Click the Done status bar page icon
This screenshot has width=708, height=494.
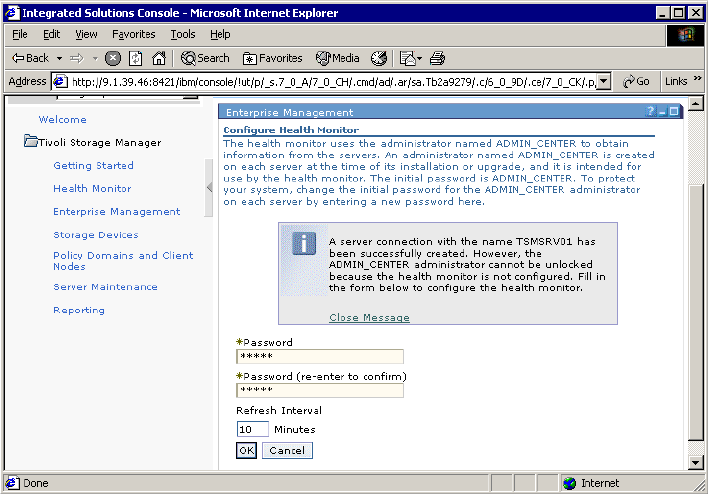pos(12,483)
